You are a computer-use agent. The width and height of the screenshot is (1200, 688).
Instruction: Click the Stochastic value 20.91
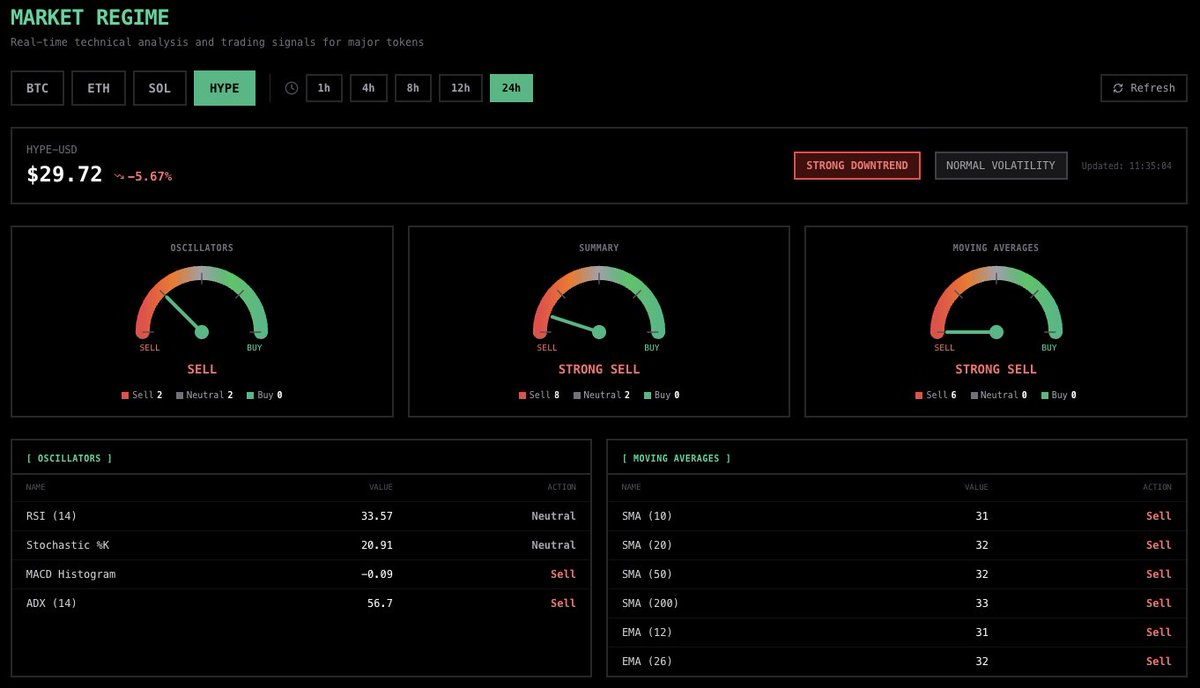click(x=377, y=545)
